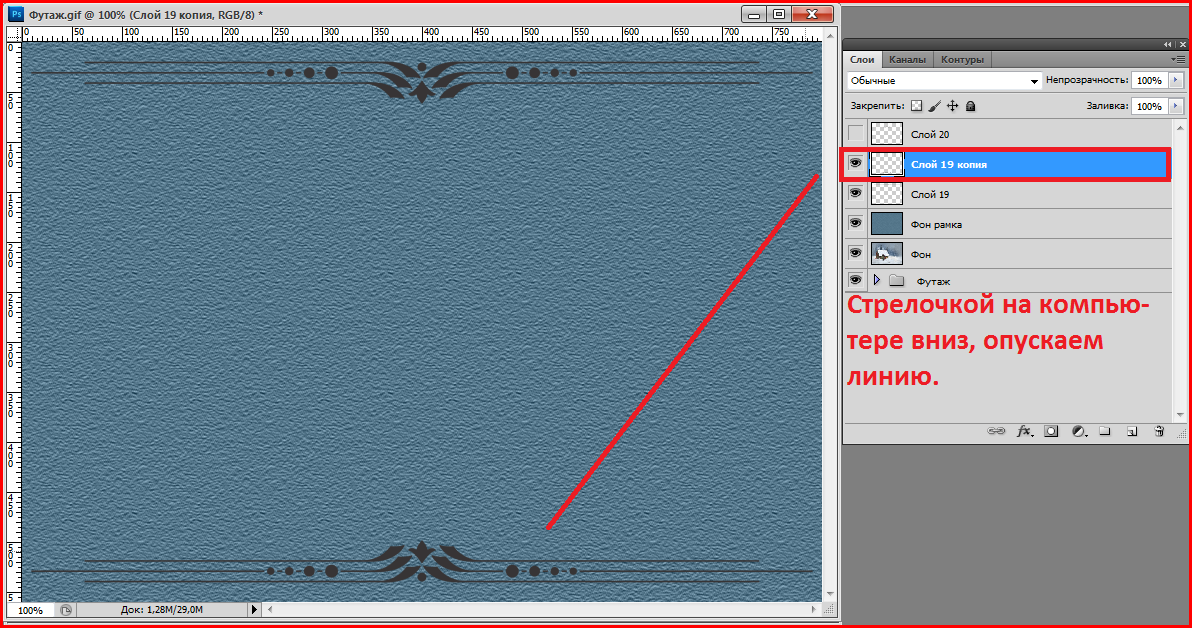Collapse the panel with double arrows
1192x628 pixels.
1168,45
